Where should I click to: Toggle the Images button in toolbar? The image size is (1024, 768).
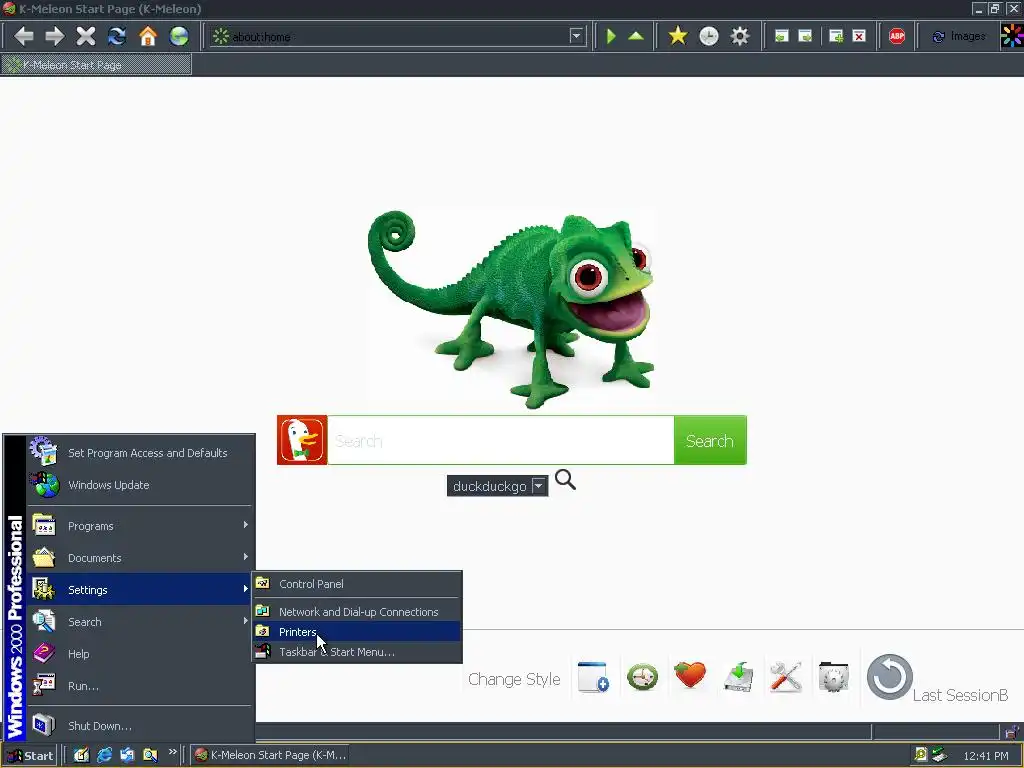[959, 36]
